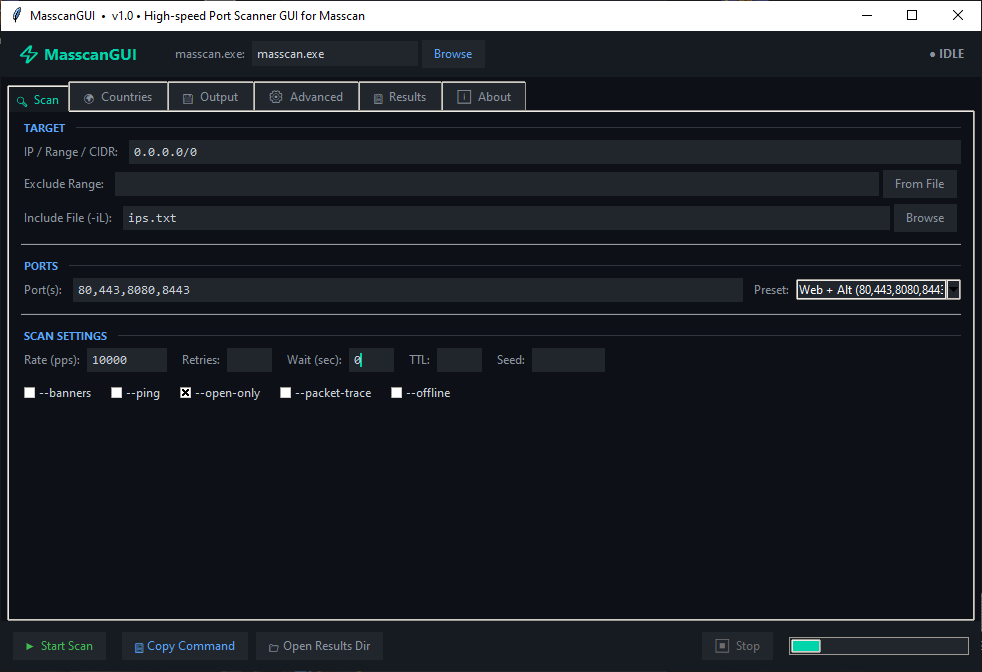Click the IP / Range / CIDR field
This screenshot has height=672, width=982.
click(544, 152)
